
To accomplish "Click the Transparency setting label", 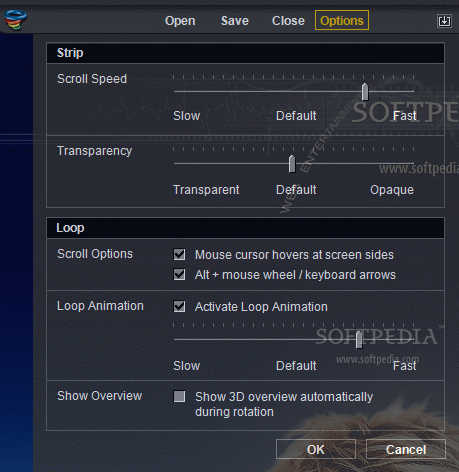I will 94,151.
